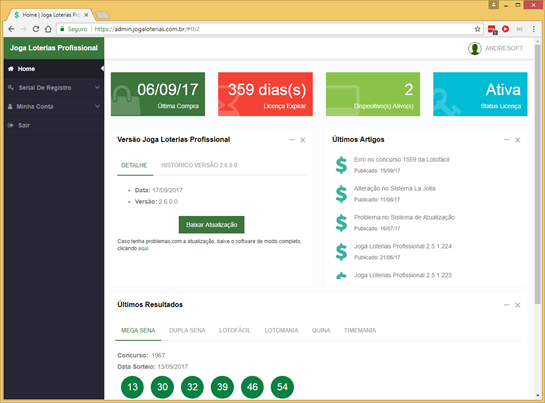Switch to HISTÓRICO VERSÃO 2.6.0.0 tab
Viewport: 545px width, 403px height.
[199, 165]
